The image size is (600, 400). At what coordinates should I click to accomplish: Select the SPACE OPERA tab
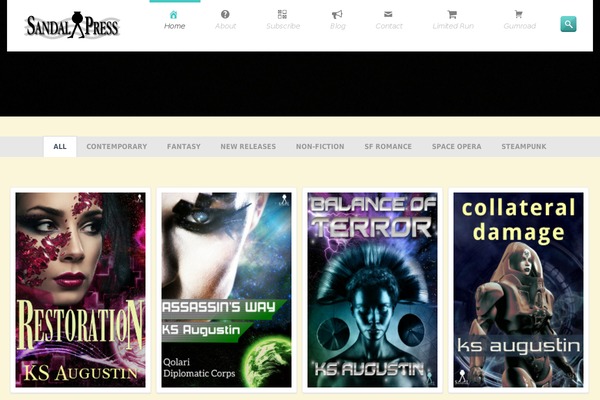(x=457, y=147)
